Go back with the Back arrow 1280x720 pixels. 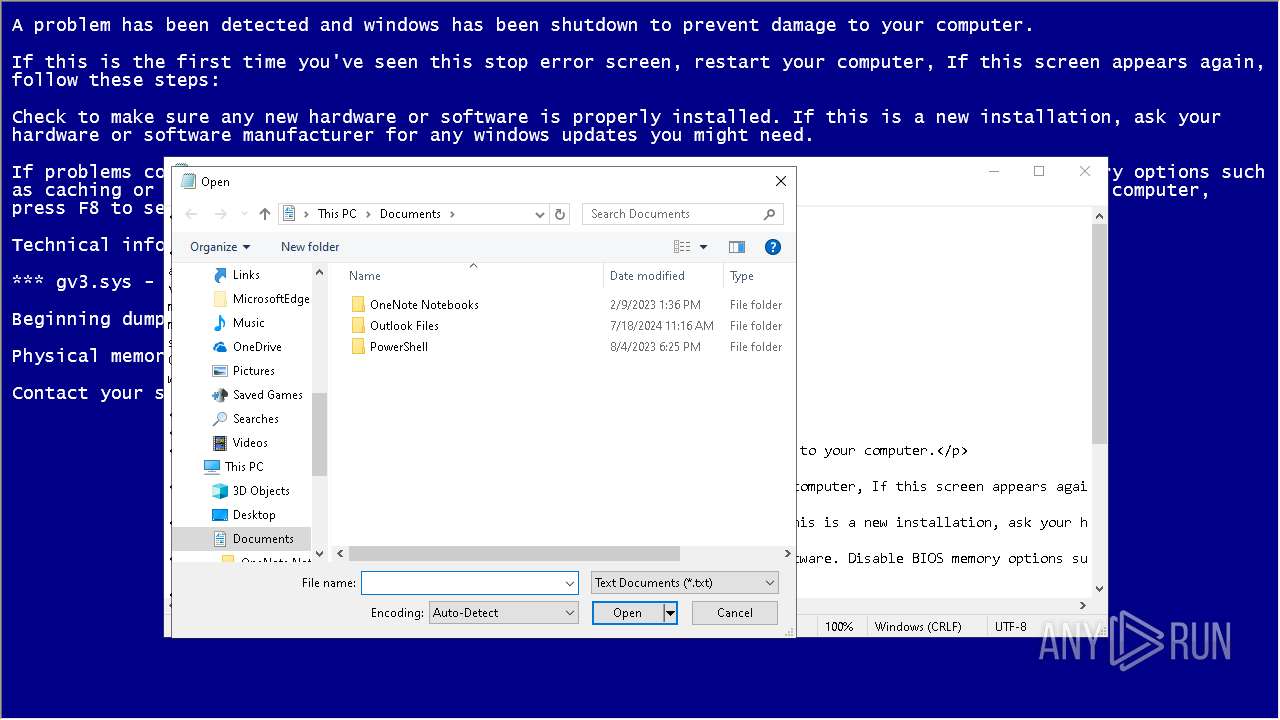coord(192,214)
